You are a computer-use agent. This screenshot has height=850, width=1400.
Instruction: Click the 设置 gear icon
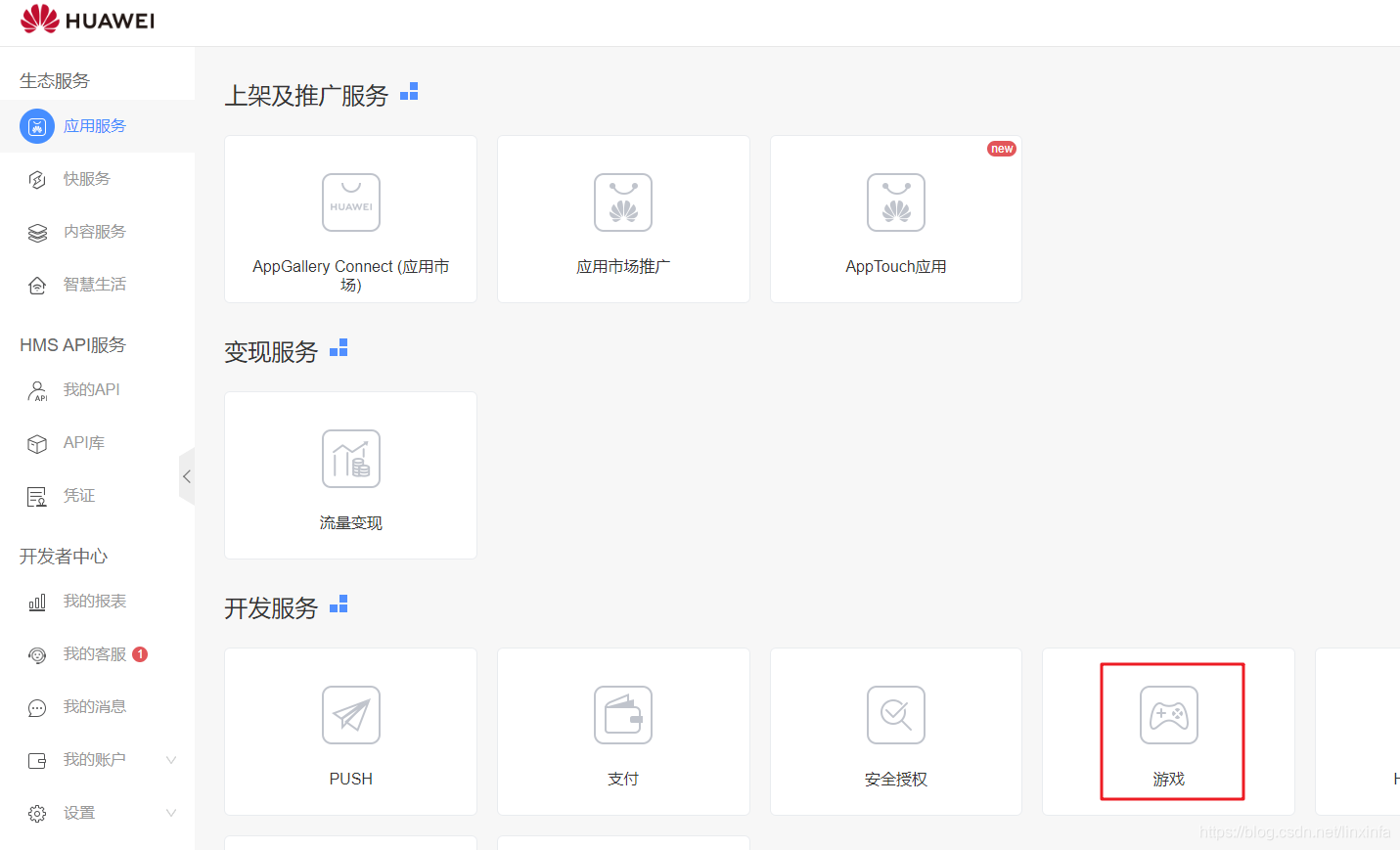(x=37, y=814)
